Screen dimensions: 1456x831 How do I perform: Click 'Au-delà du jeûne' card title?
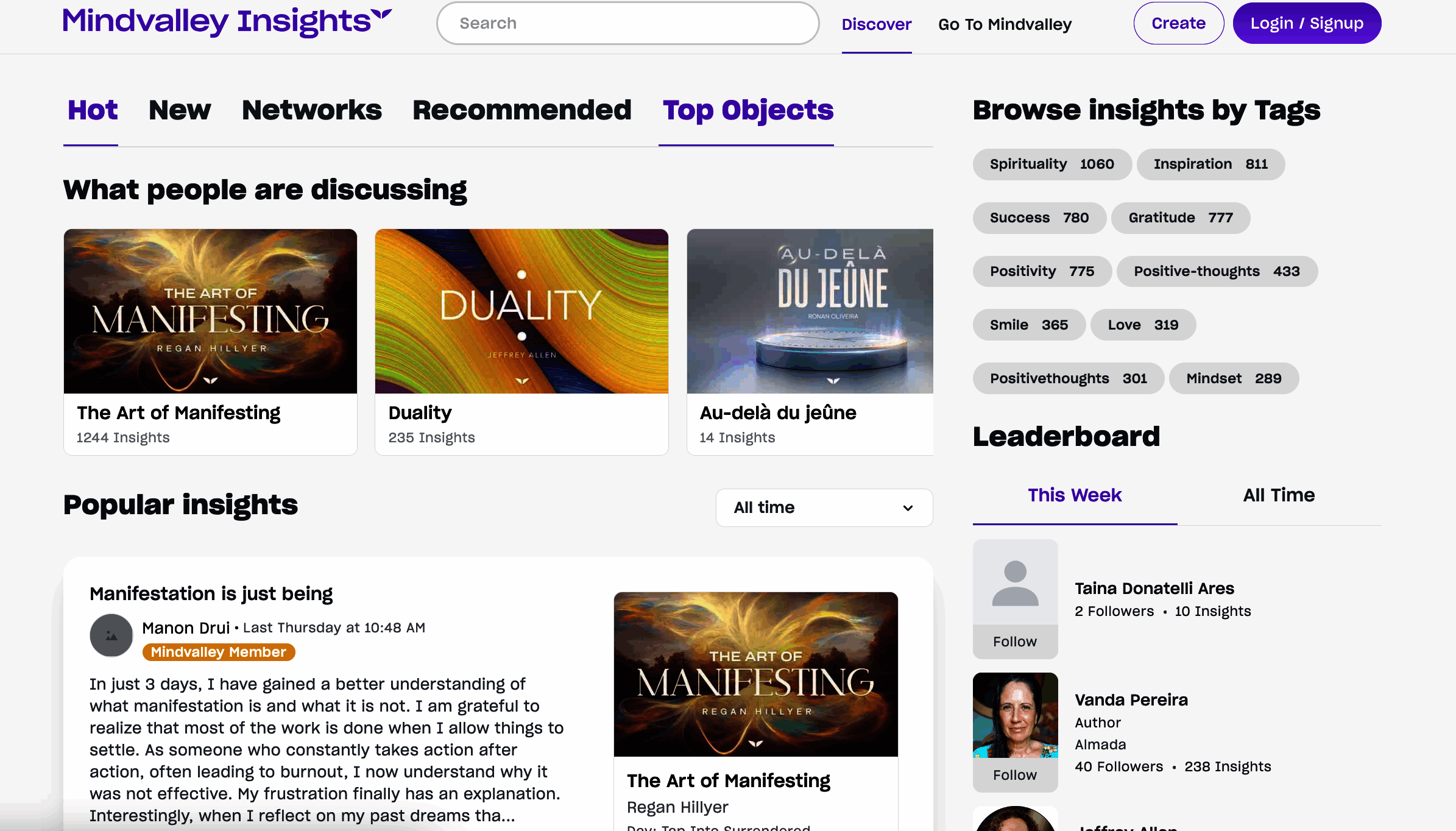(x=778, y=413)
